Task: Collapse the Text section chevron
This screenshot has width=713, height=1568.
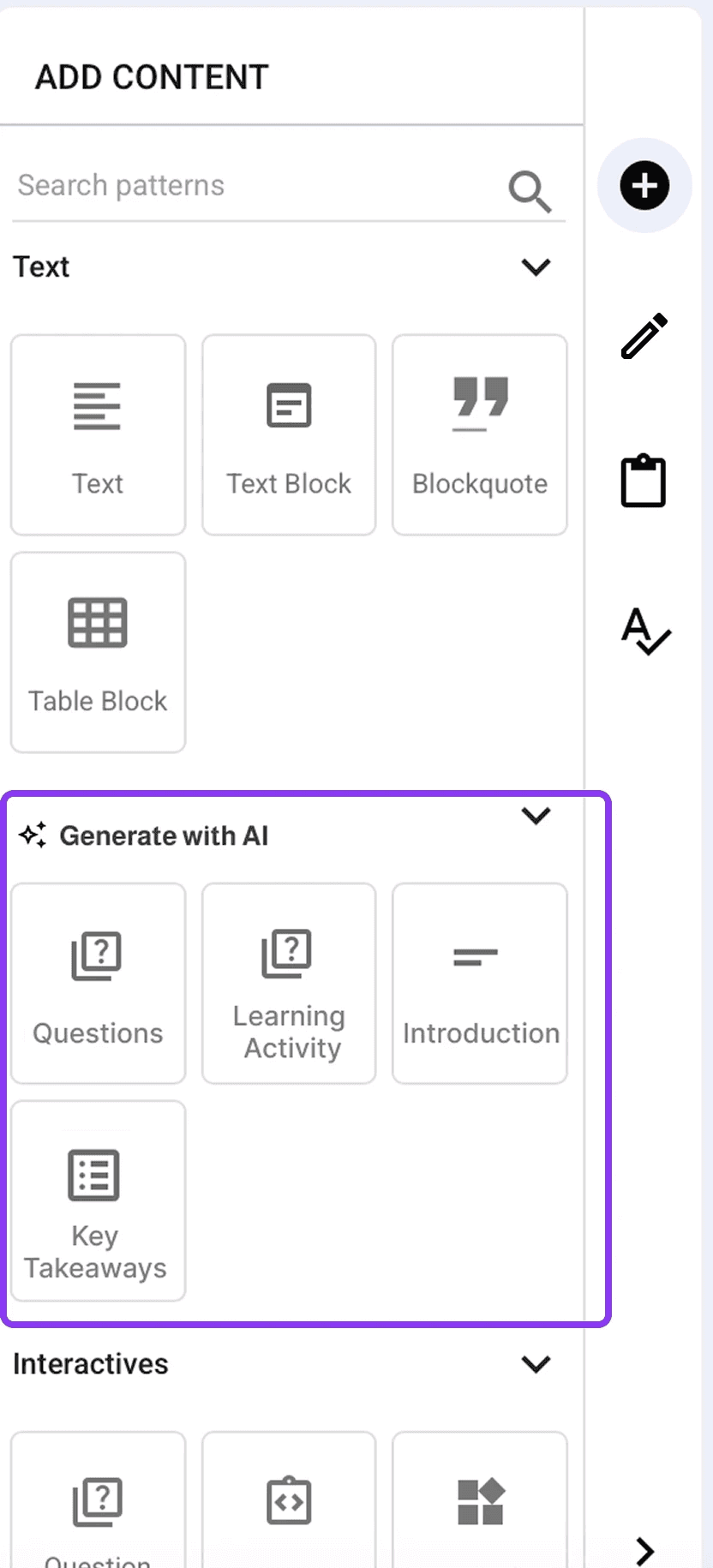Action: point(536,266)
